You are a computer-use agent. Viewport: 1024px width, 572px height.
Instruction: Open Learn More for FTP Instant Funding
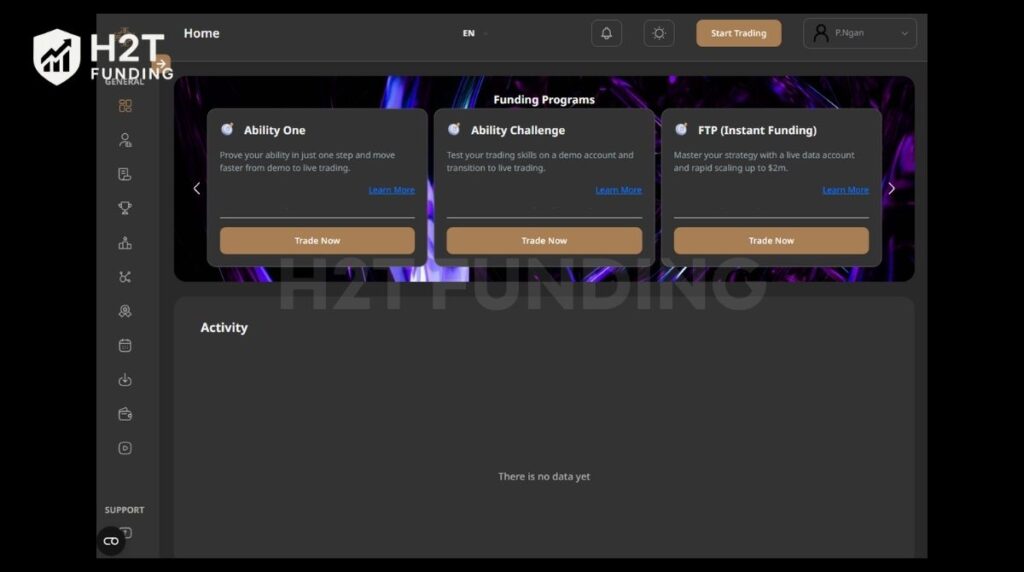tap(845, 190)
